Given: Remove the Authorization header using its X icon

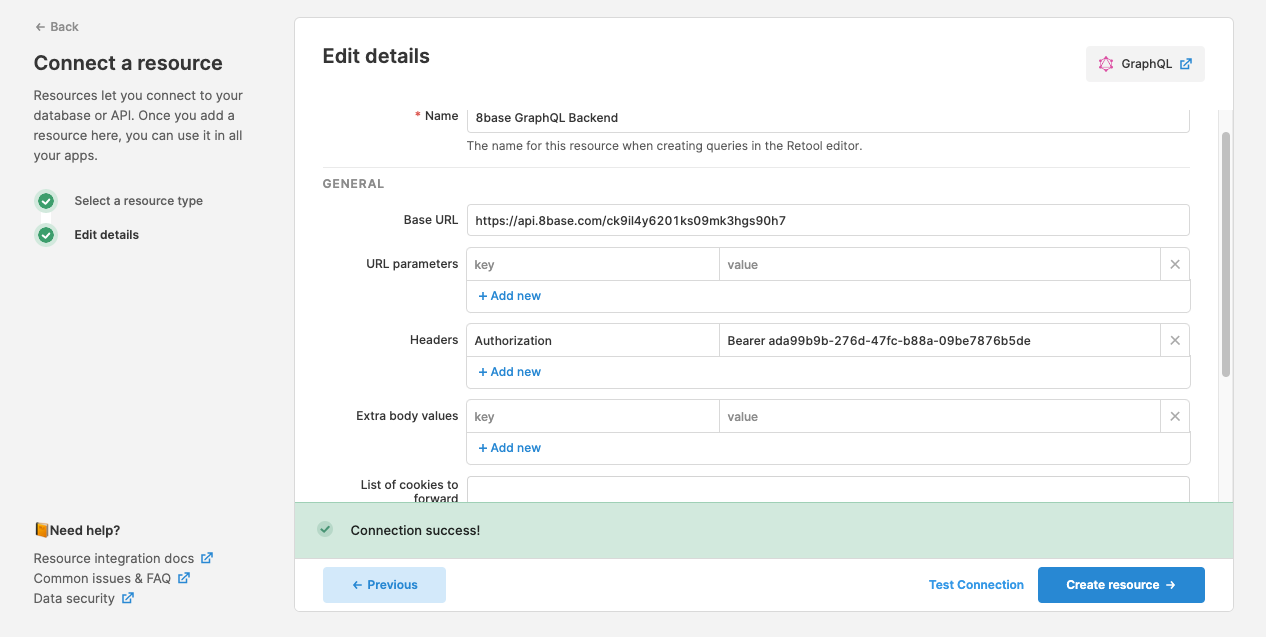Looking at the screenshot, I should [1175, 340].
